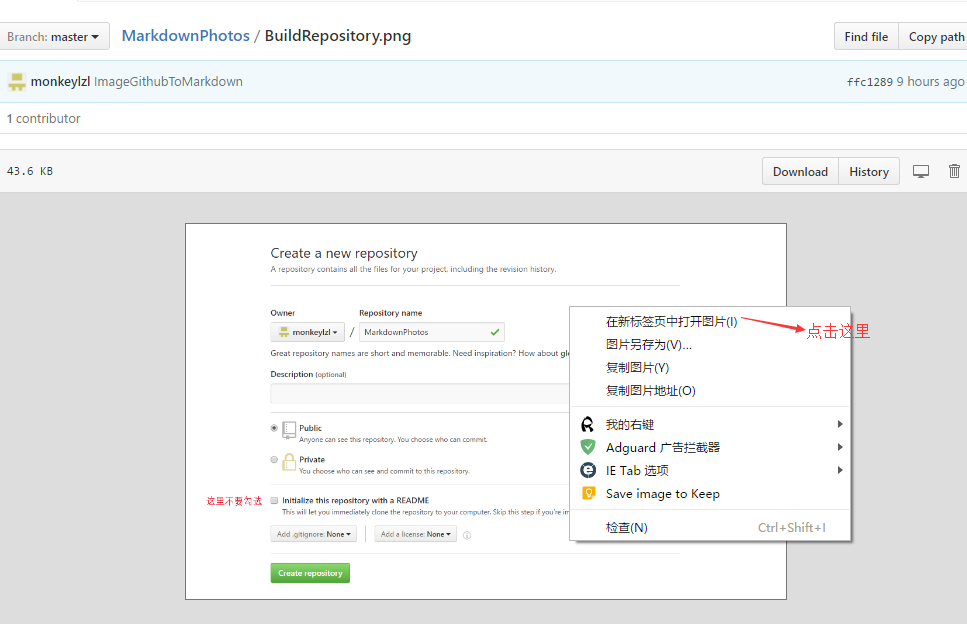Click the IE Tab extension icon

pyautogui.click(x=588, y=470)
